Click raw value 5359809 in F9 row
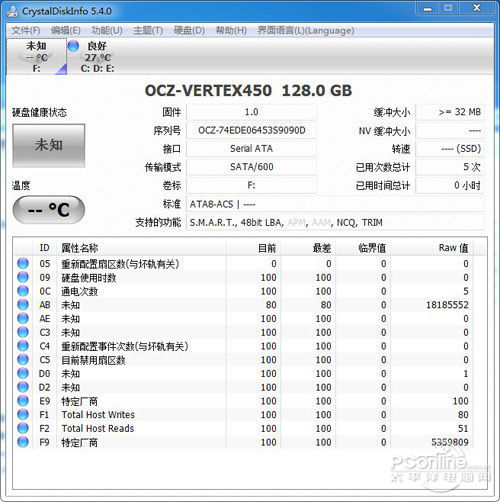500x502 pixels. 450,442
